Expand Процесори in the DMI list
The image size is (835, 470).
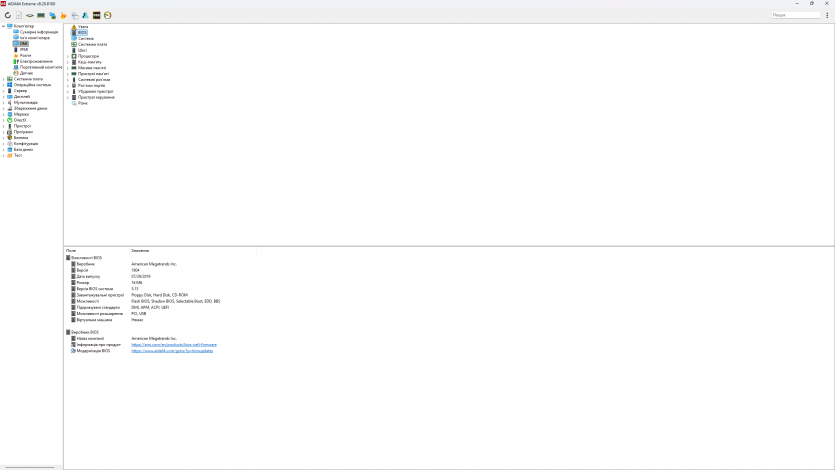[x=67, y=56]
